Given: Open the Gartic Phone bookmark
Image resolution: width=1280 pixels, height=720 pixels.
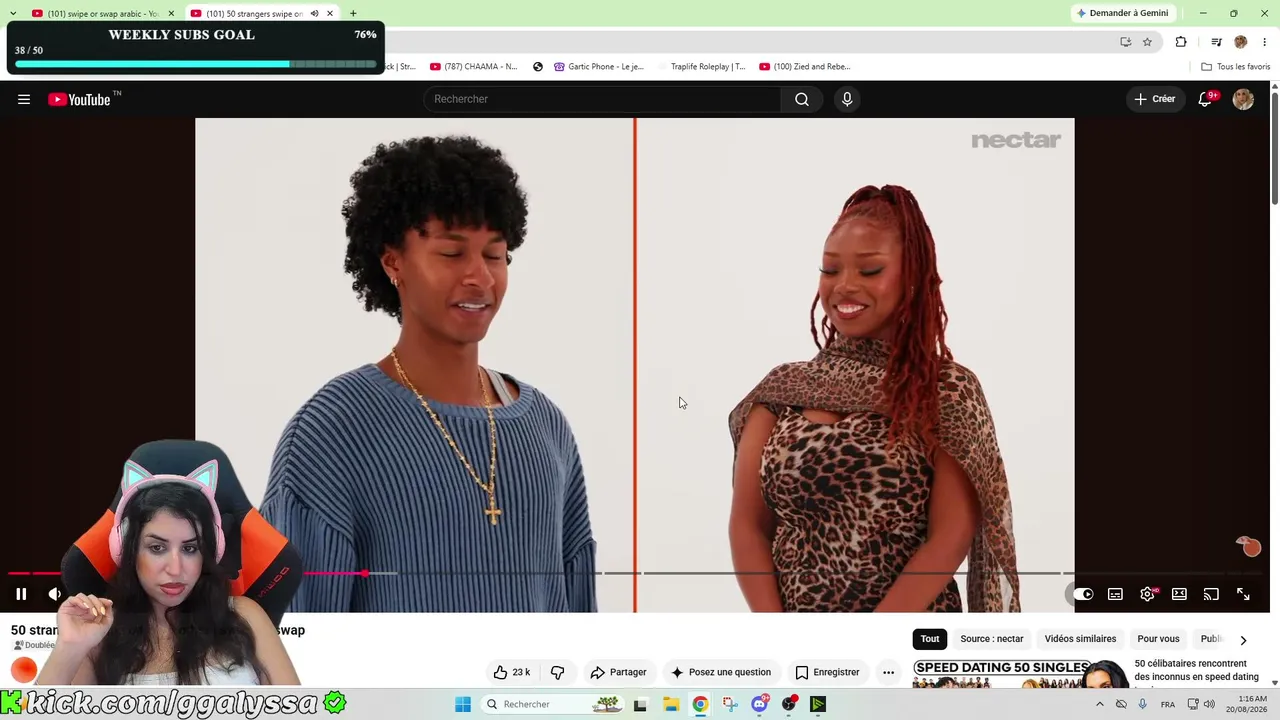Looking at the screenshot, I should (598, 67).
